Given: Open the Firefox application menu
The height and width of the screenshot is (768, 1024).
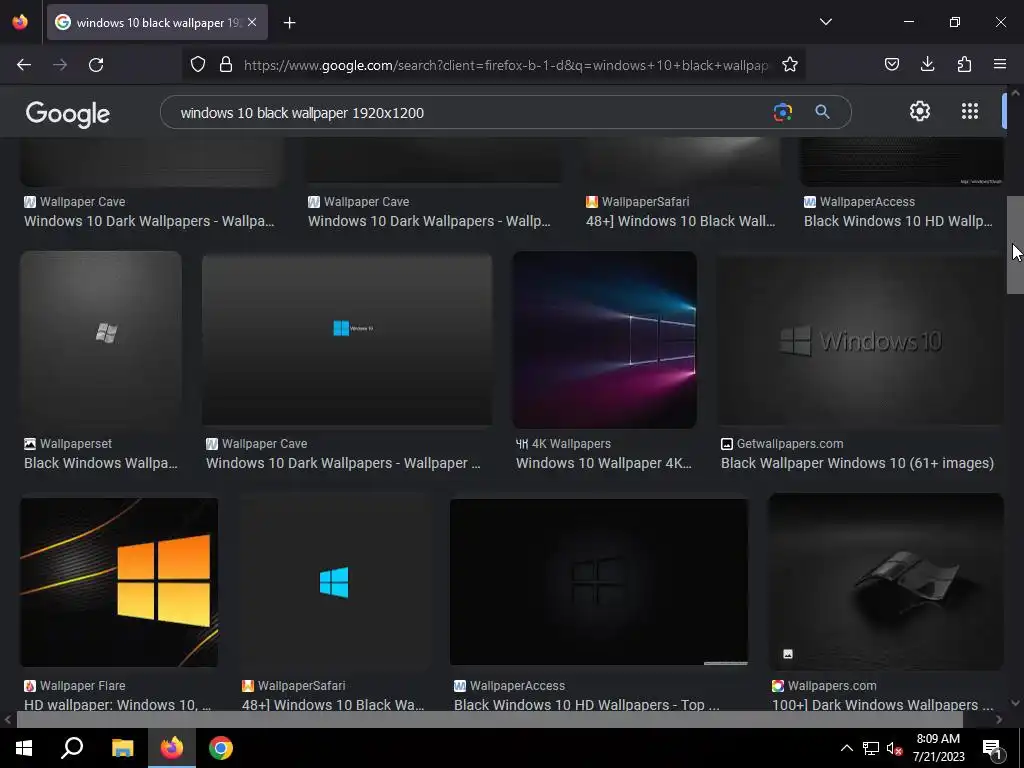Looking at the screenshot, I should pos(1000,64).
